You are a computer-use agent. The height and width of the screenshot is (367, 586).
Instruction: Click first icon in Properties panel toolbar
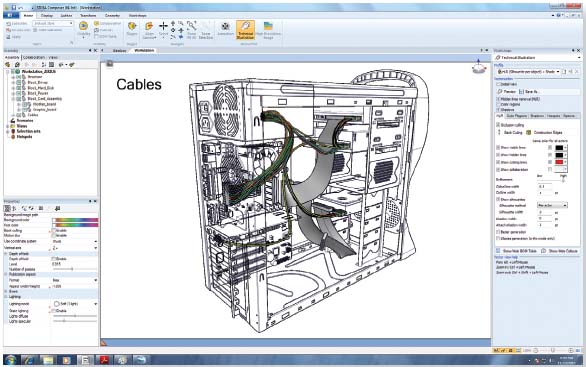click(x=7, y=208)
